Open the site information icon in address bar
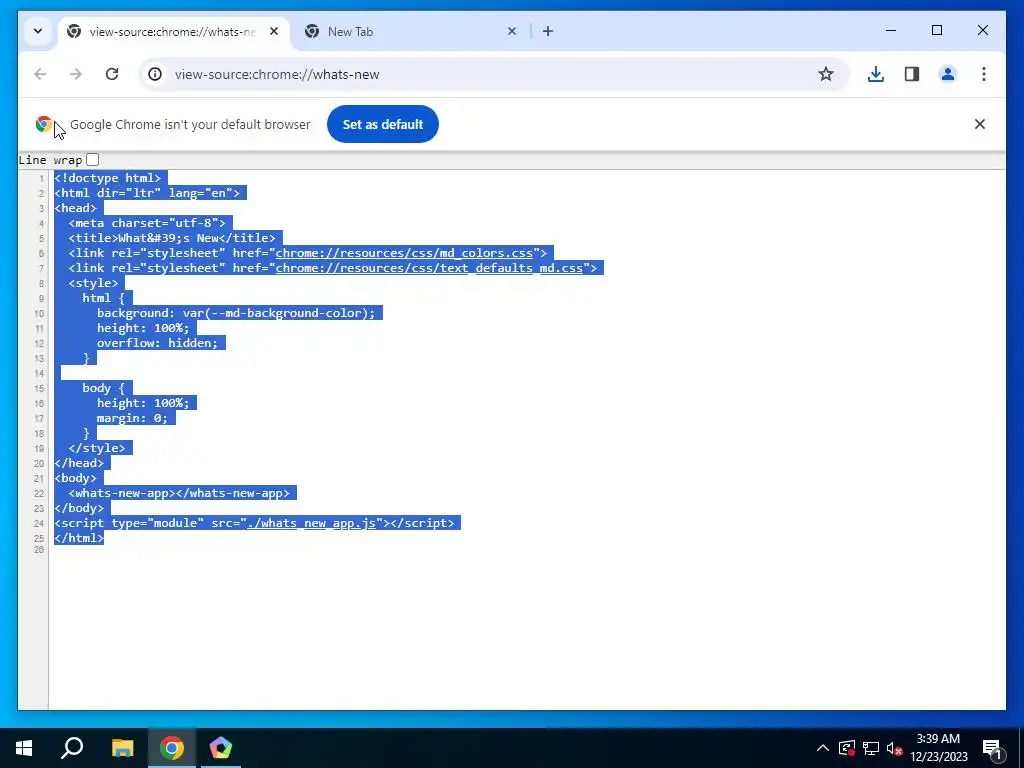The width and height of the screenshot is (1024, 768). point(155,74)
